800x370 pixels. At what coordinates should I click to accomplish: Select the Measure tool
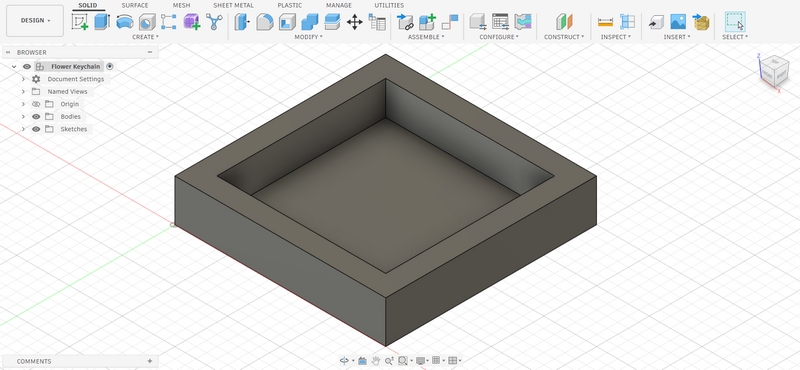(x=605, y=22)
